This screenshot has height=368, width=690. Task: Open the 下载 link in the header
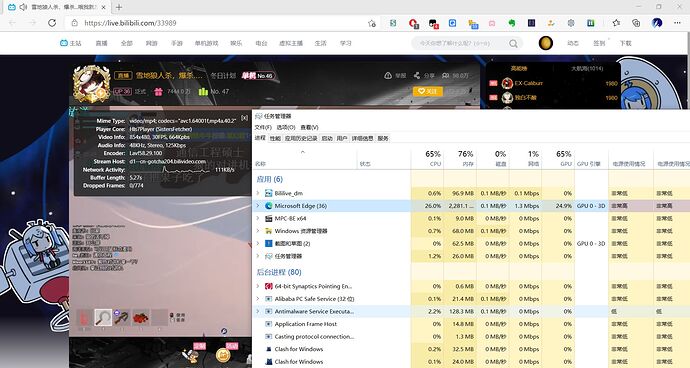(x=625, y=43)
